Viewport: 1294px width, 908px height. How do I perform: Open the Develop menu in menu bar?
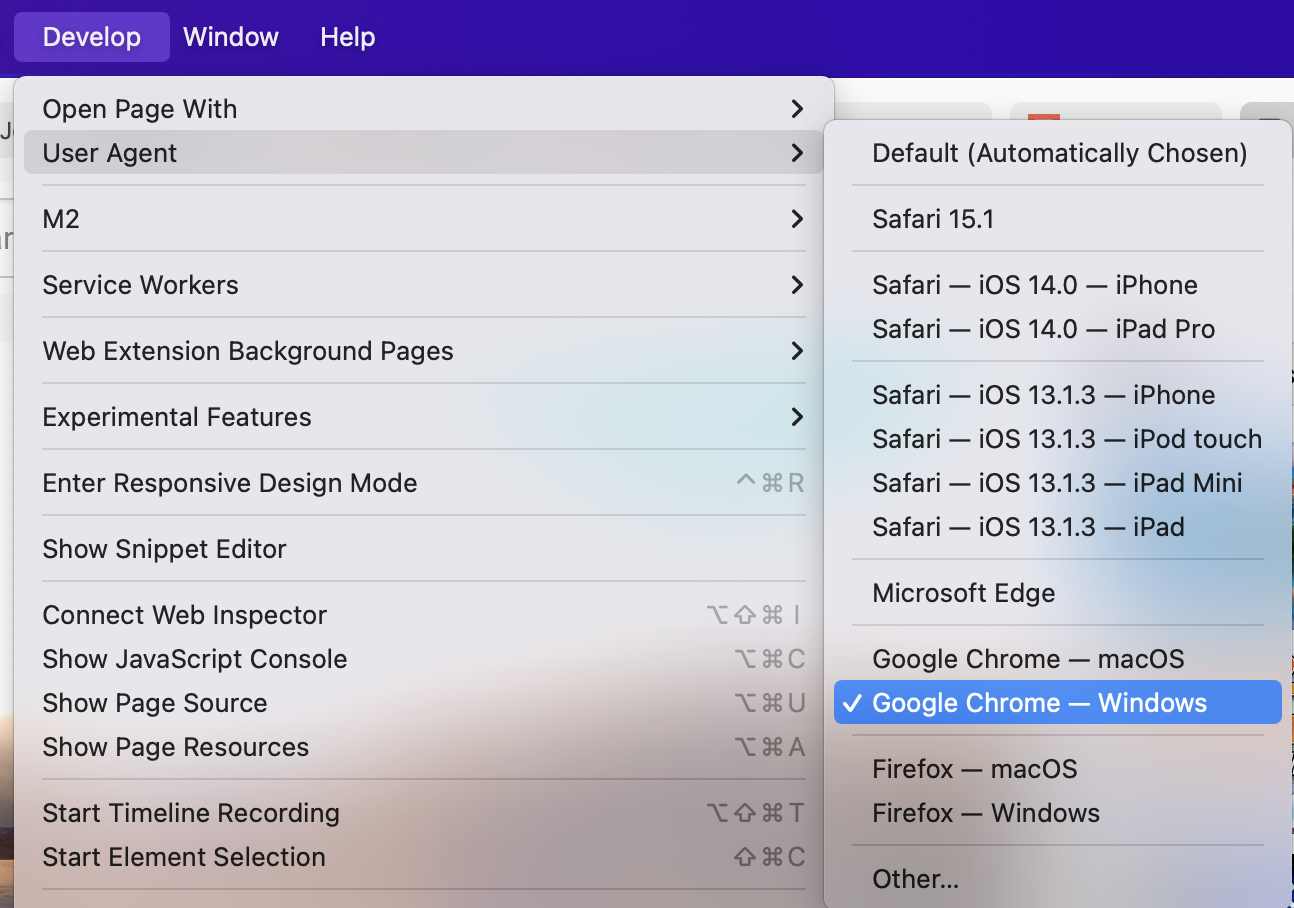92,37
